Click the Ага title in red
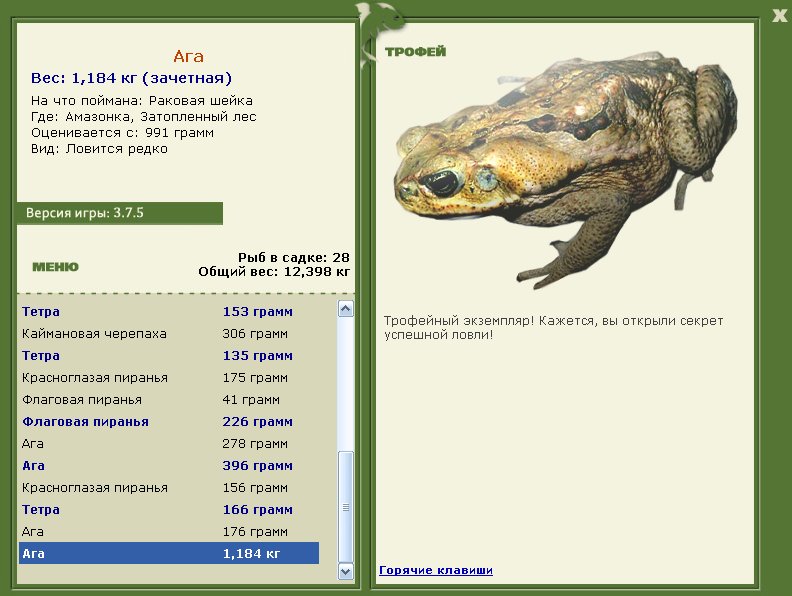 coord(188,57)
